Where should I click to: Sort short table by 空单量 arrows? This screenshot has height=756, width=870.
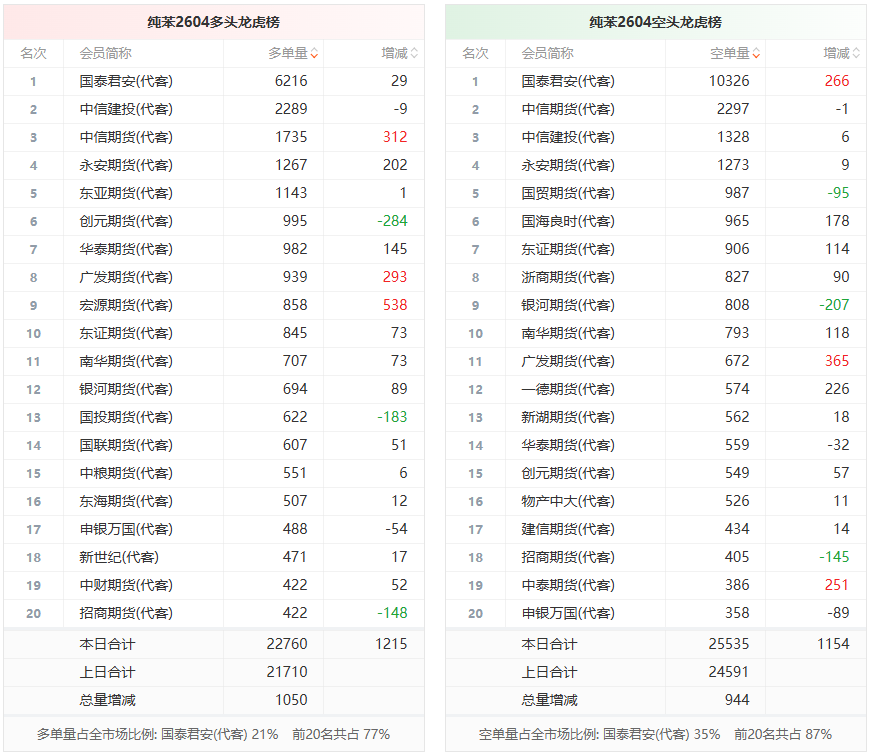coord(756,54)
